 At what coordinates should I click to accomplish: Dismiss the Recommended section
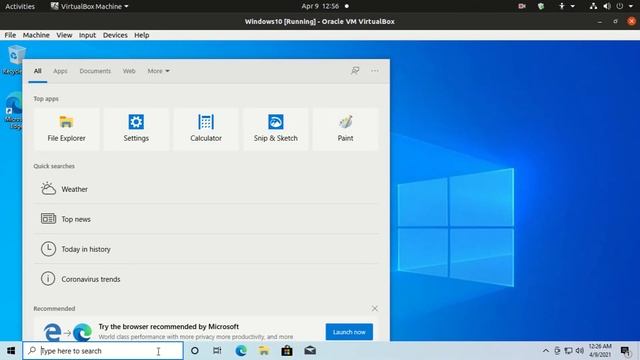point(374,309)
